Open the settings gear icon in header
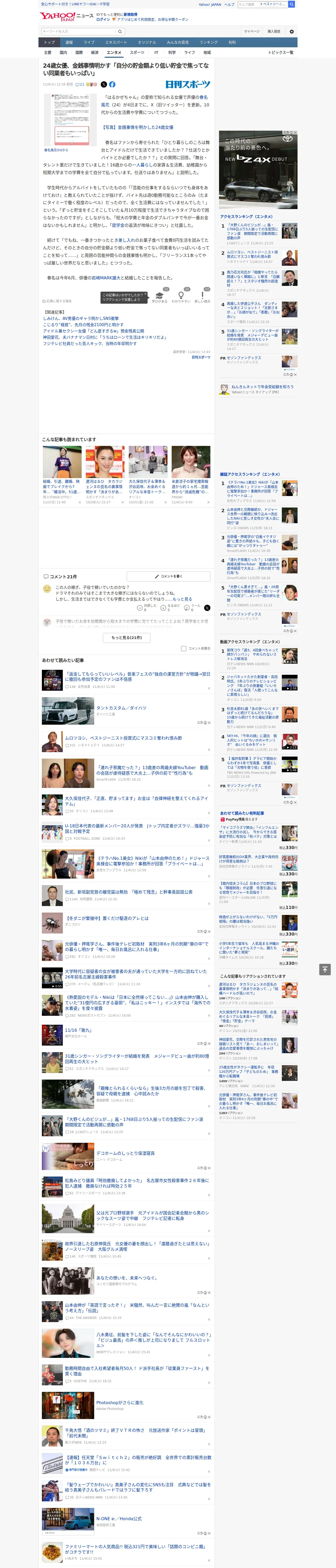336x1568 pixels. pyautogui.click(x=292, y=31)
